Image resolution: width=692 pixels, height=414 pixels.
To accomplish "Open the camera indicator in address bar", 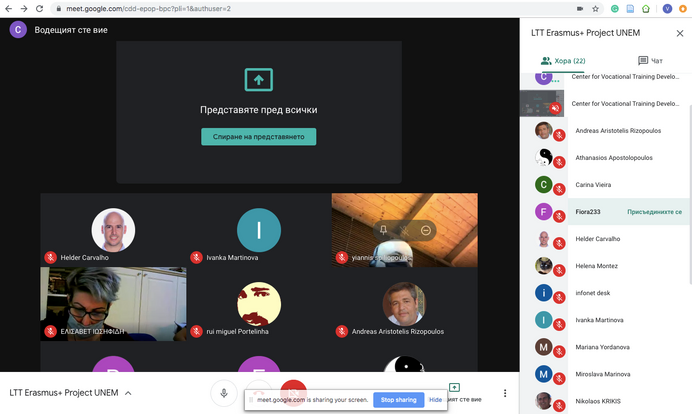I will [580, 8].
